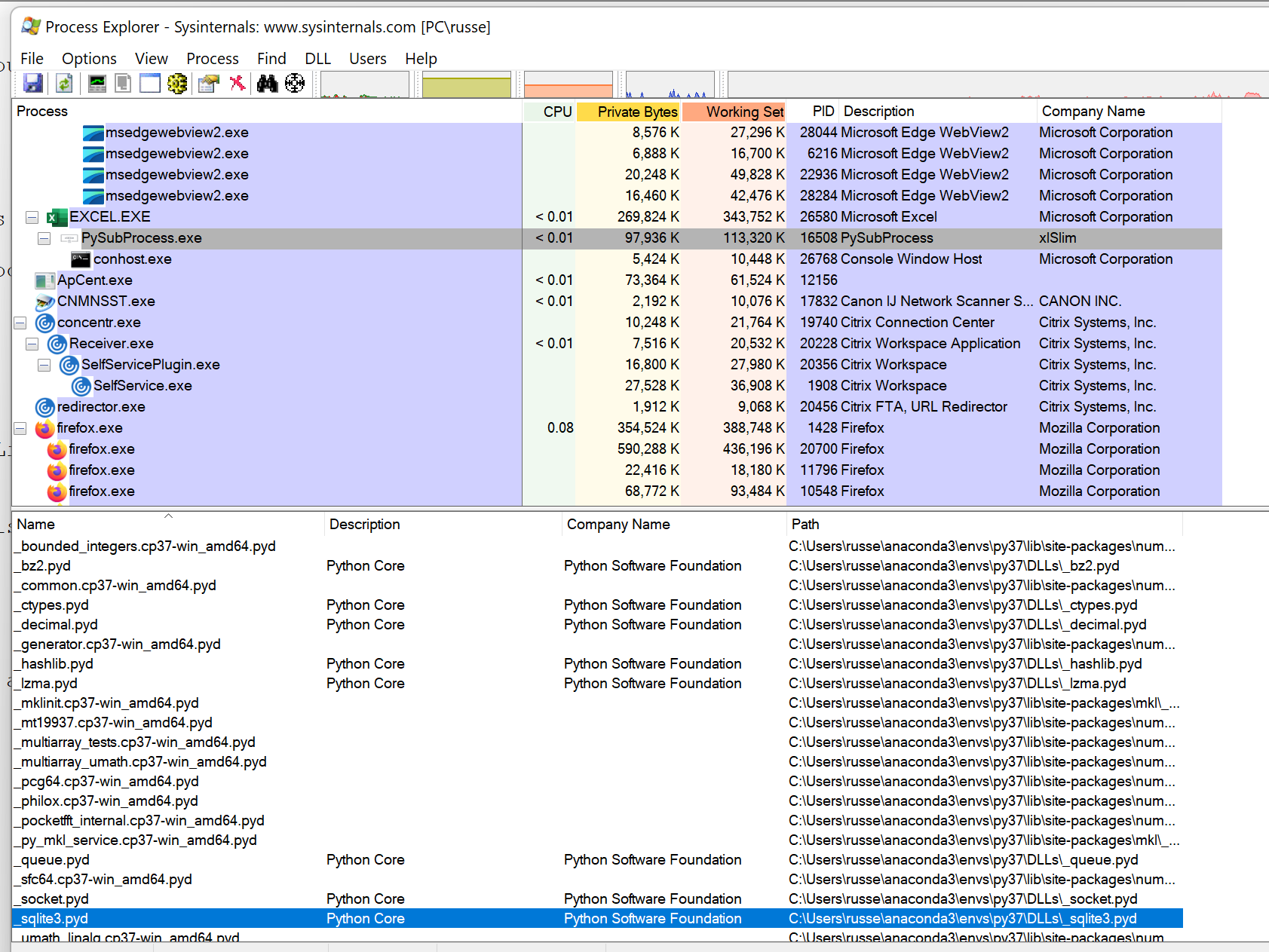This screenshot has height=952, width=1269.
Task: Sort the lower pane by Path header
Action: pyautogui.click(x=985, y=525)
